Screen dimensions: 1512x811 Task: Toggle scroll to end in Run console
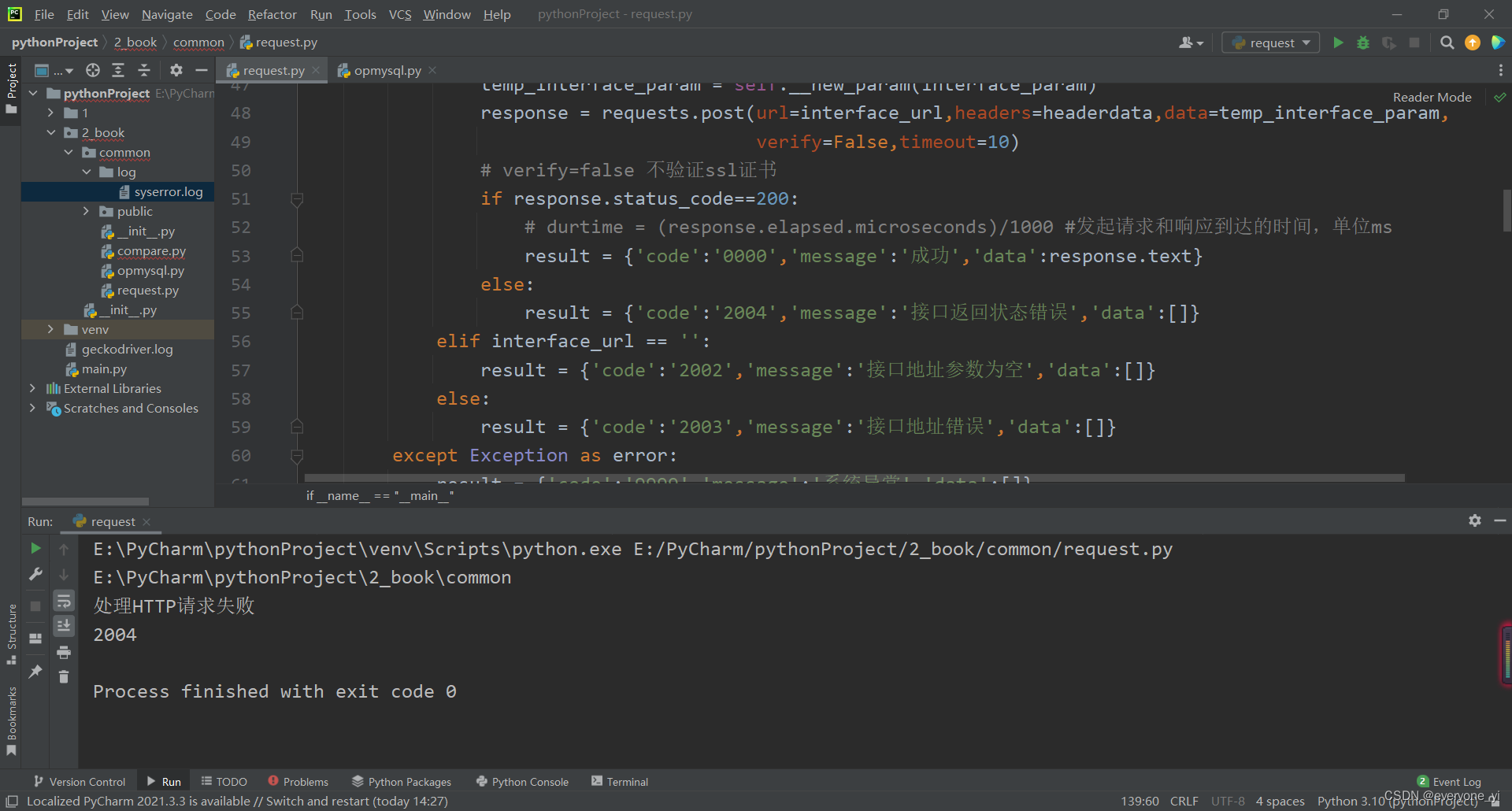tap(64, 625)
